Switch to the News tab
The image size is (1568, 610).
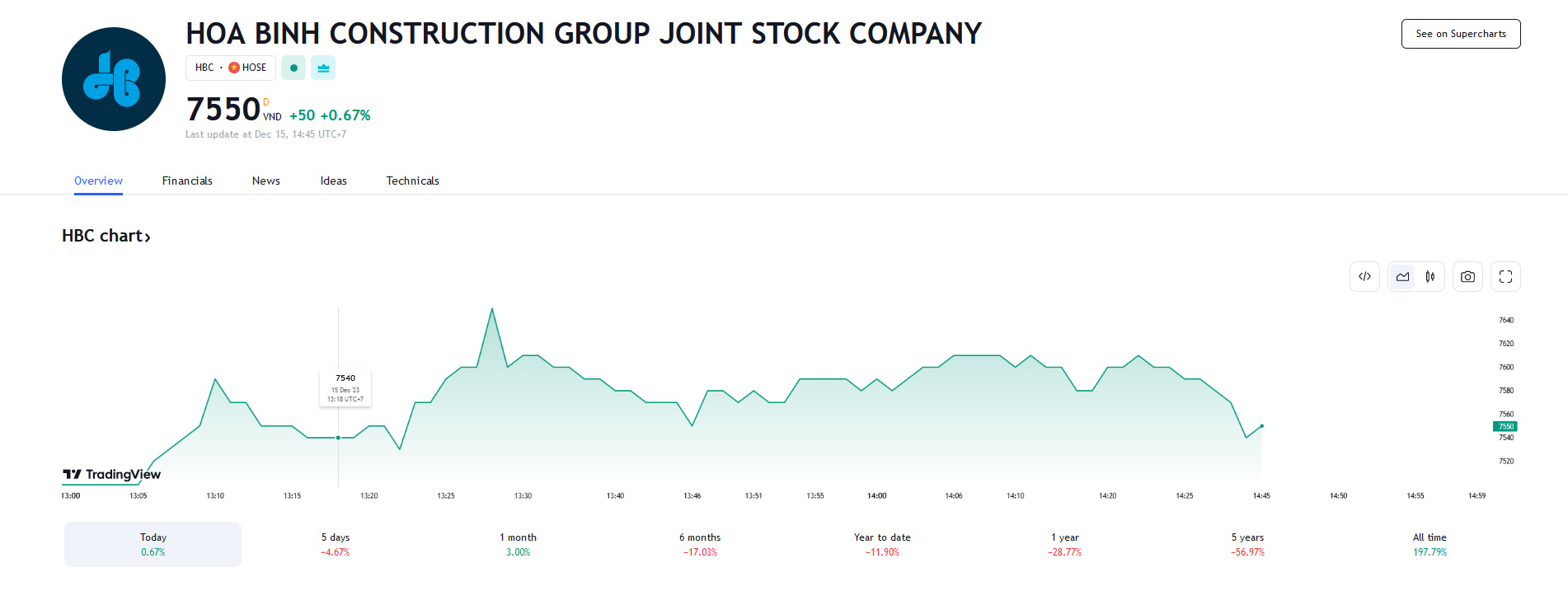click(265, 181)
